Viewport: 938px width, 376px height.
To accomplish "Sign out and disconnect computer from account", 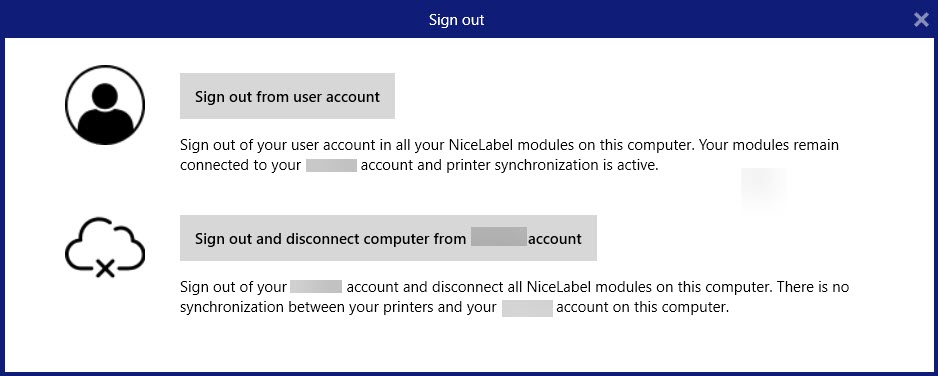I will (388, 238).
